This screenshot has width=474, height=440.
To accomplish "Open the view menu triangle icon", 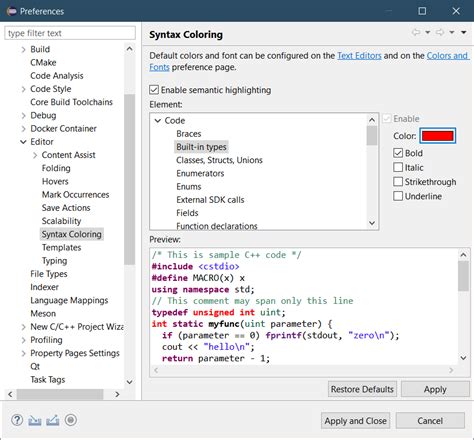I will [464, 32].
